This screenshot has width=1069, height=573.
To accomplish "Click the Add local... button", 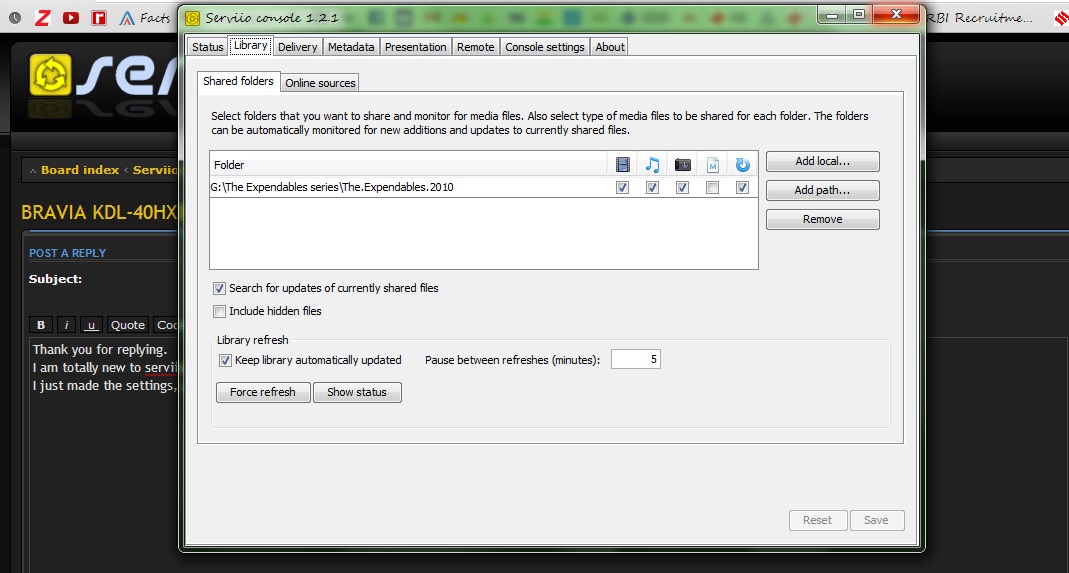I will click(x=822, y=162).
